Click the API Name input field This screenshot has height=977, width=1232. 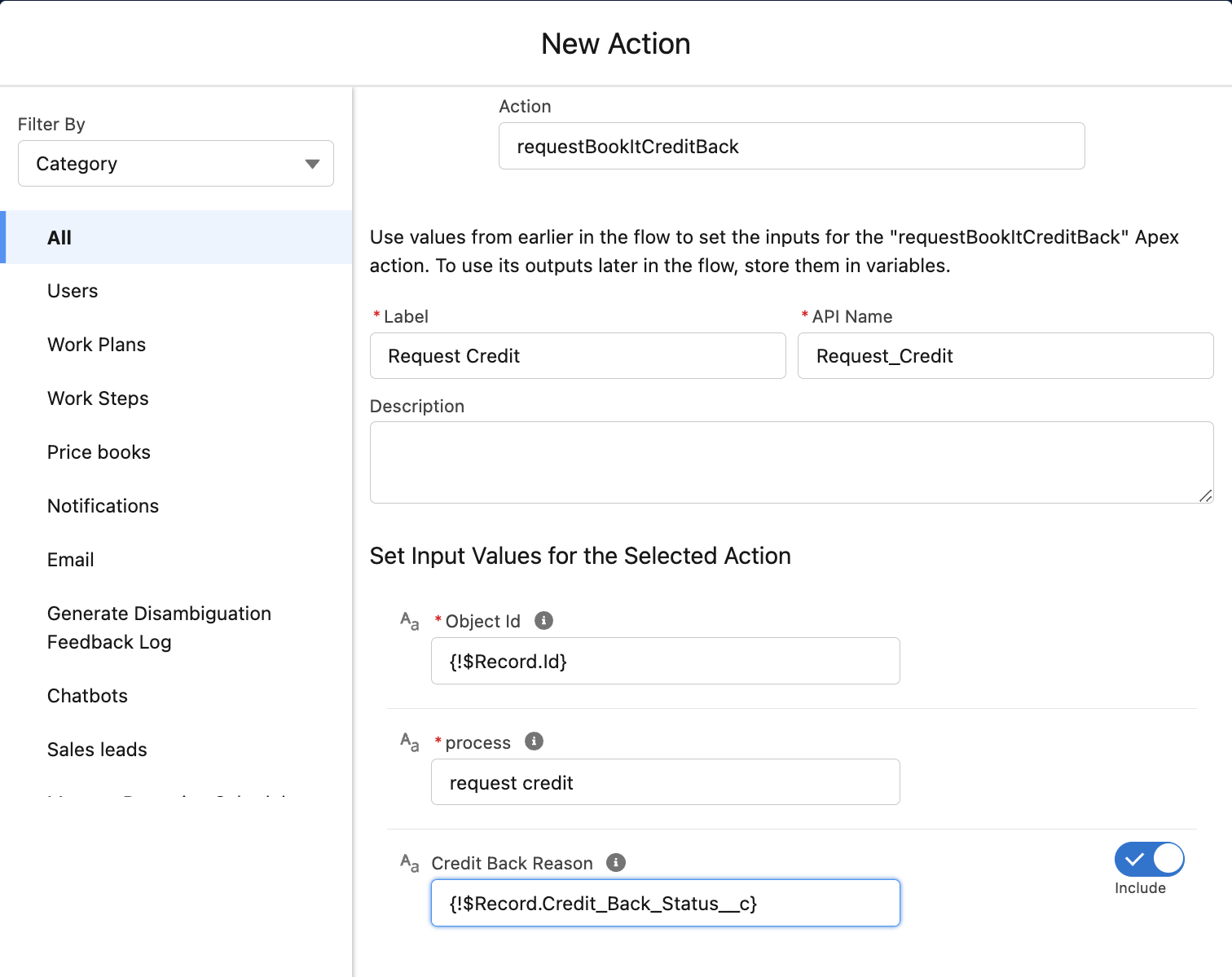1005,356
